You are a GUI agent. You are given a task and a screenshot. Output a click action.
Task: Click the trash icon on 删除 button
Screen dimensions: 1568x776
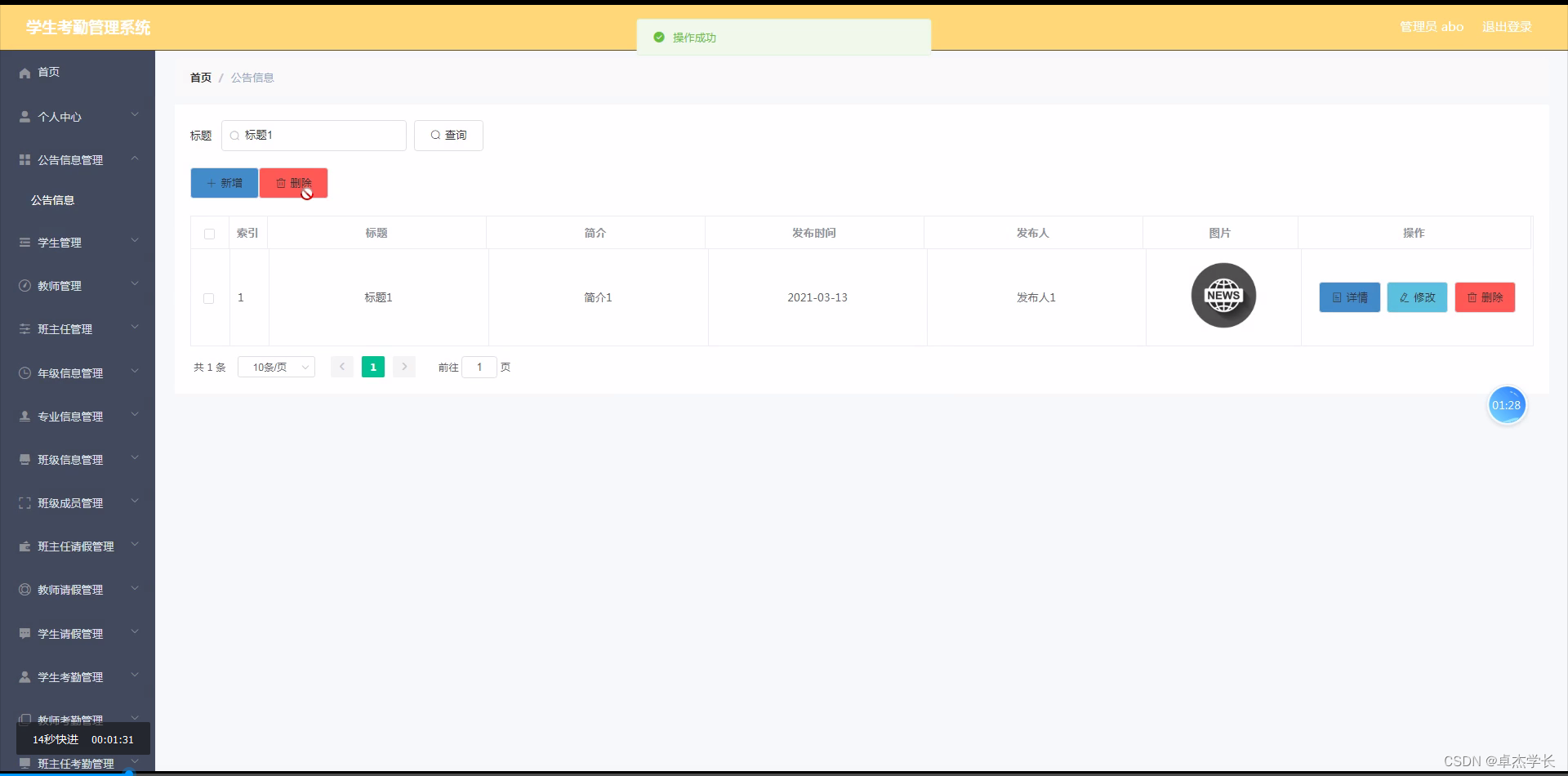281,183
